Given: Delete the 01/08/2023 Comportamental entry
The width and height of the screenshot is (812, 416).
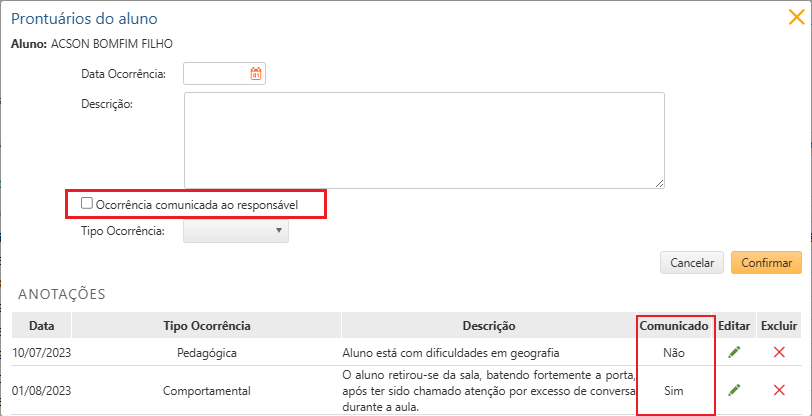Looking at the screenshot, I should coord(779,390).
